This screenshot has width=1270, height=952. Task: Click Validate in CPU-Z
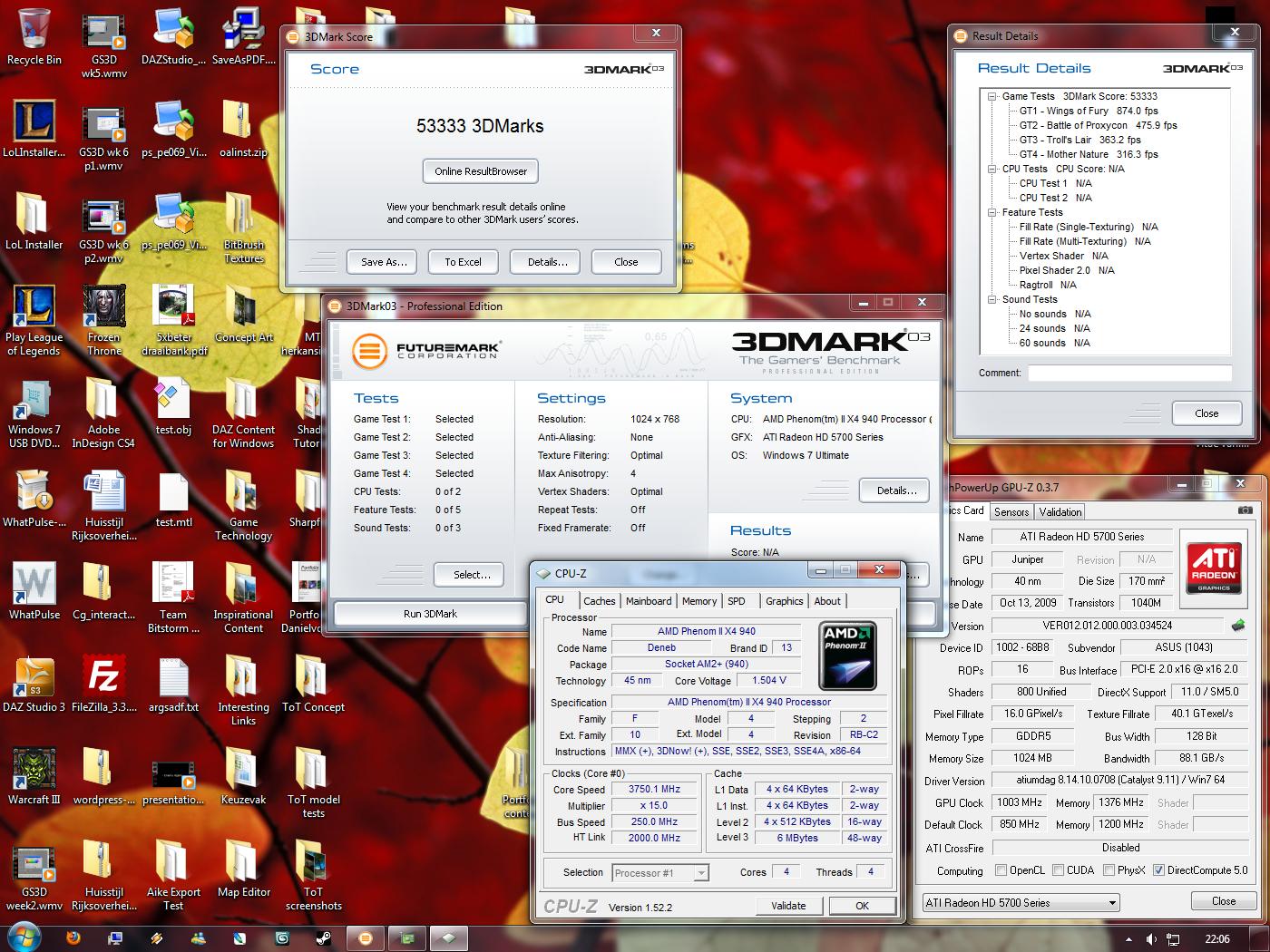click(788, 906)
